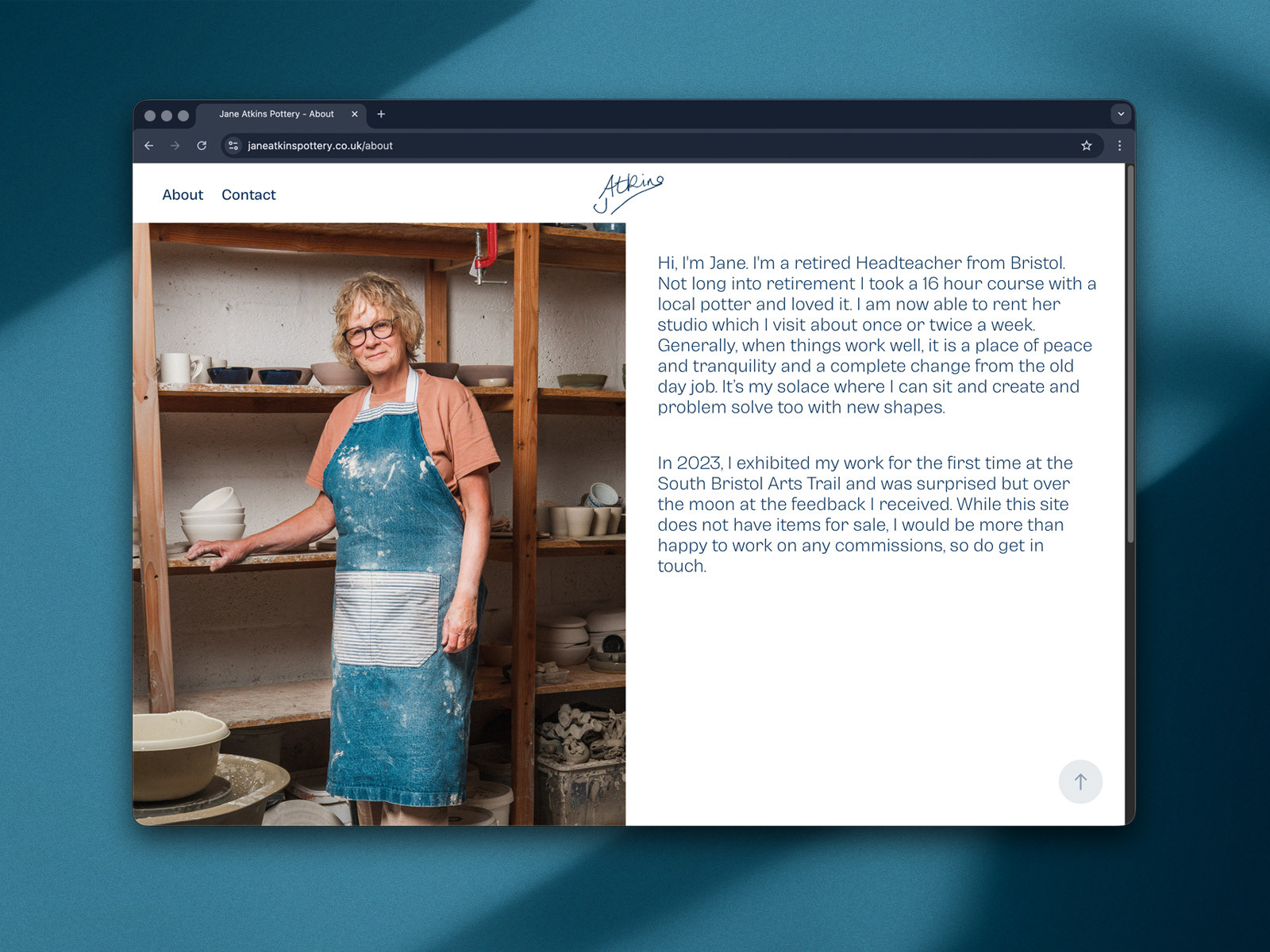Close the Jane Atkins Pottery tab
Viewport: 1270px width, 952px height.
pyautogui.click(x=355, y=114)
